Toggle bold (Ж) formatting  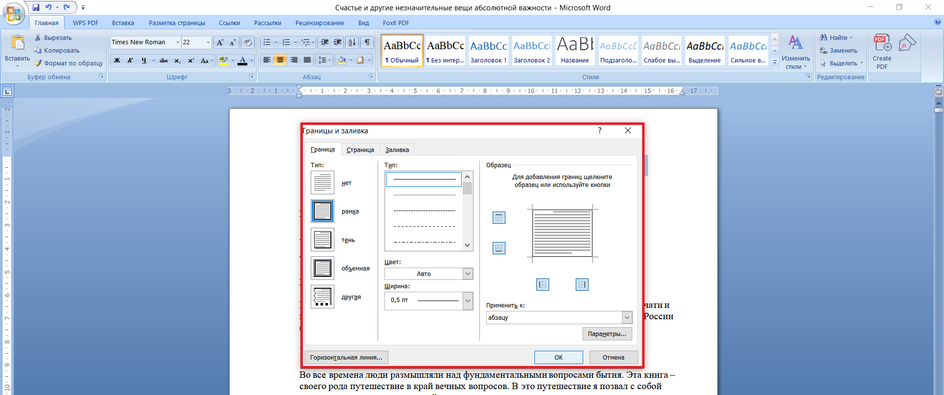pos(117,60)
